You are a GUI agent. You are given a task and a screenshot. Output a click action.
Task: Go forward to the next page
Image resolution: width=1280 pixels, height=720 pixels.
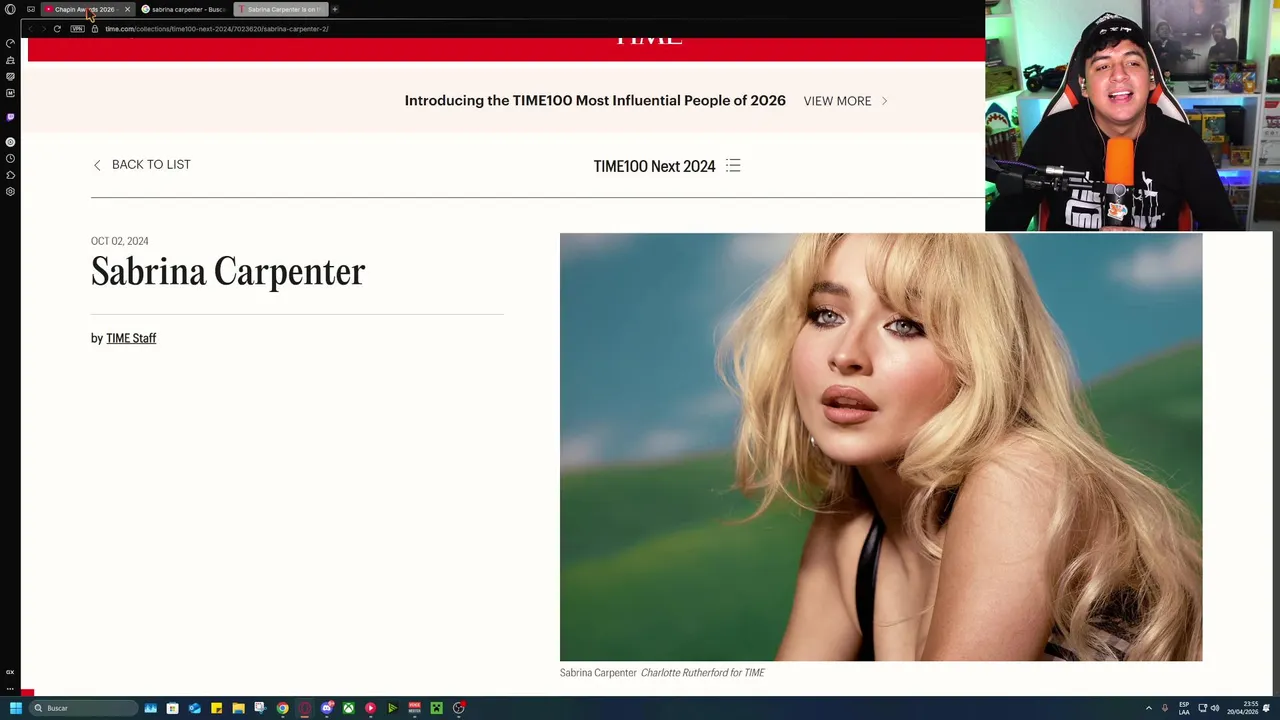(x=43, y=29)
